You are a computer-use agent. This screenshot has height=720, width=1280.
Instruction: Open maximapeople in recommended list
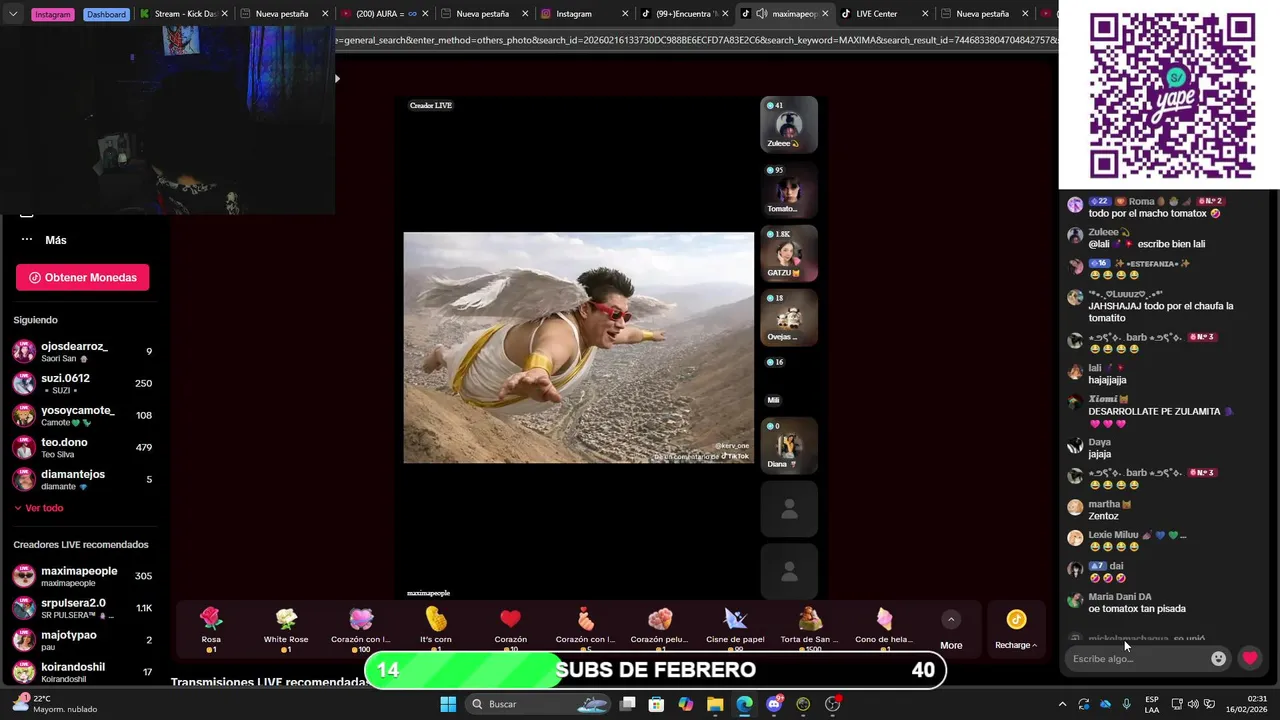pos(82,577)
